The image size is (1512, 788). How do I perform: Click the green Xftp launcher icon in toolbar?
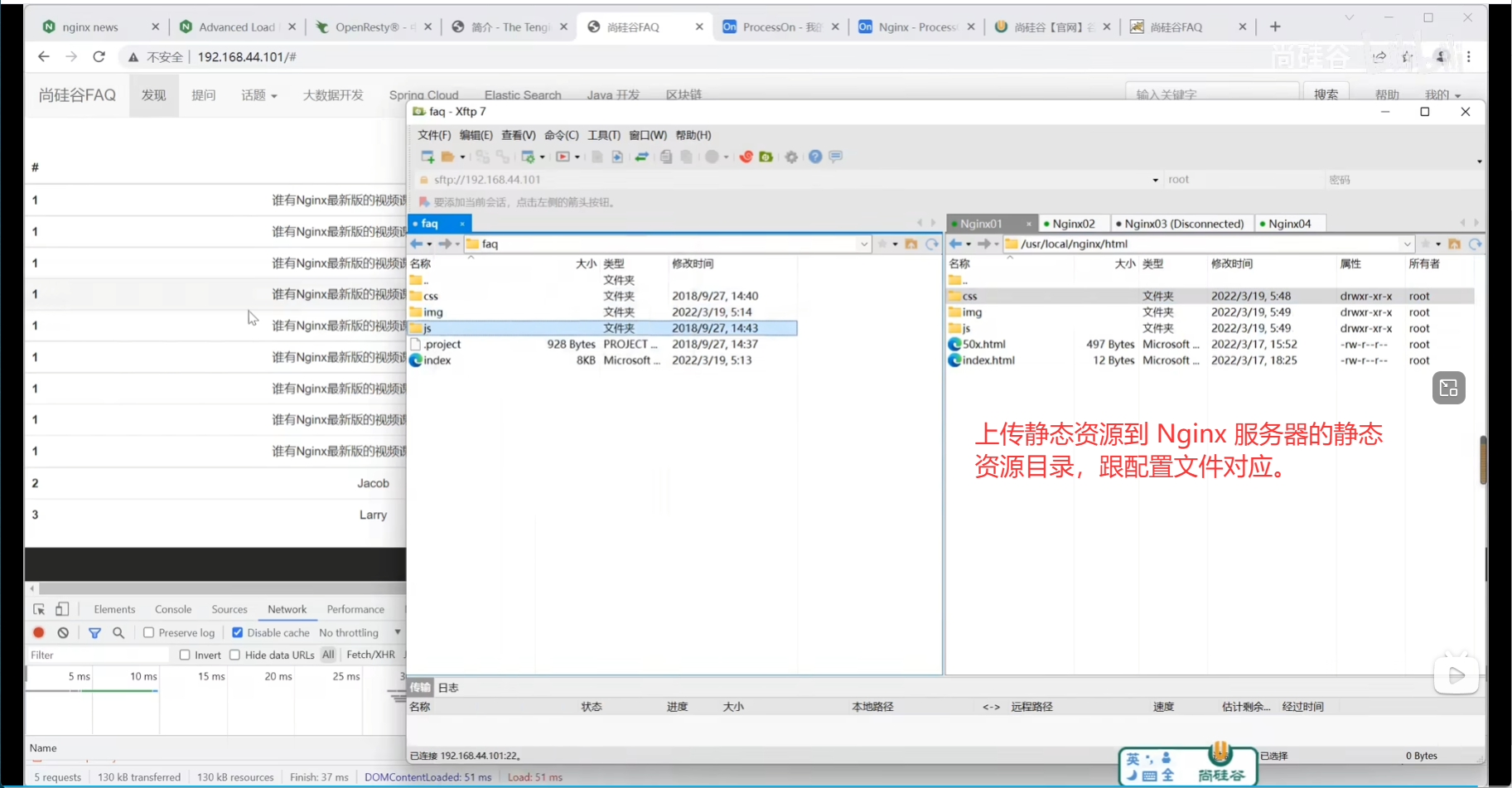[766, 157]
